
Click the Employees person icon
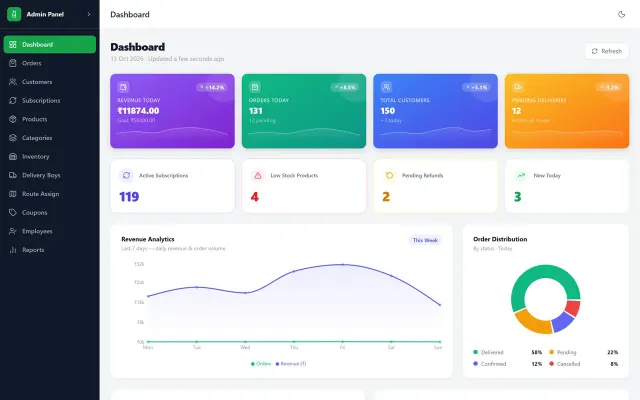pyautogui.click(x=13, y=231)
